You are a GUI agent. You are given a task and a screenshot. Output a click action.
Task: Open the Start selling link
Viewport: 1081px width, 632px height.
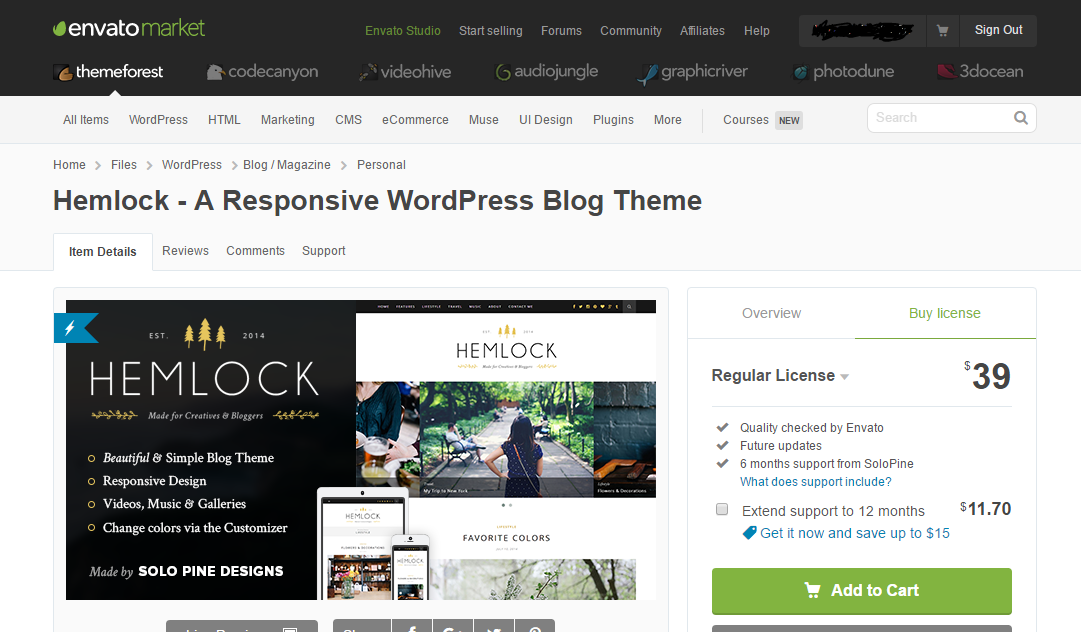pyautogui.click(x=491, y=31)
